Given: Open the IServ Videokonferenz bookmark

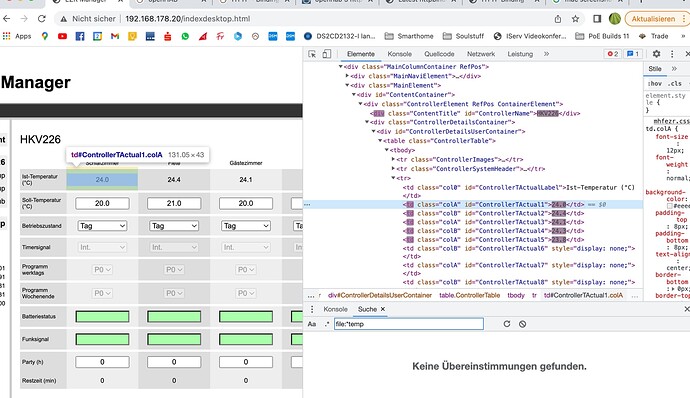Looking at the screenshot, I should pos(530,36).
